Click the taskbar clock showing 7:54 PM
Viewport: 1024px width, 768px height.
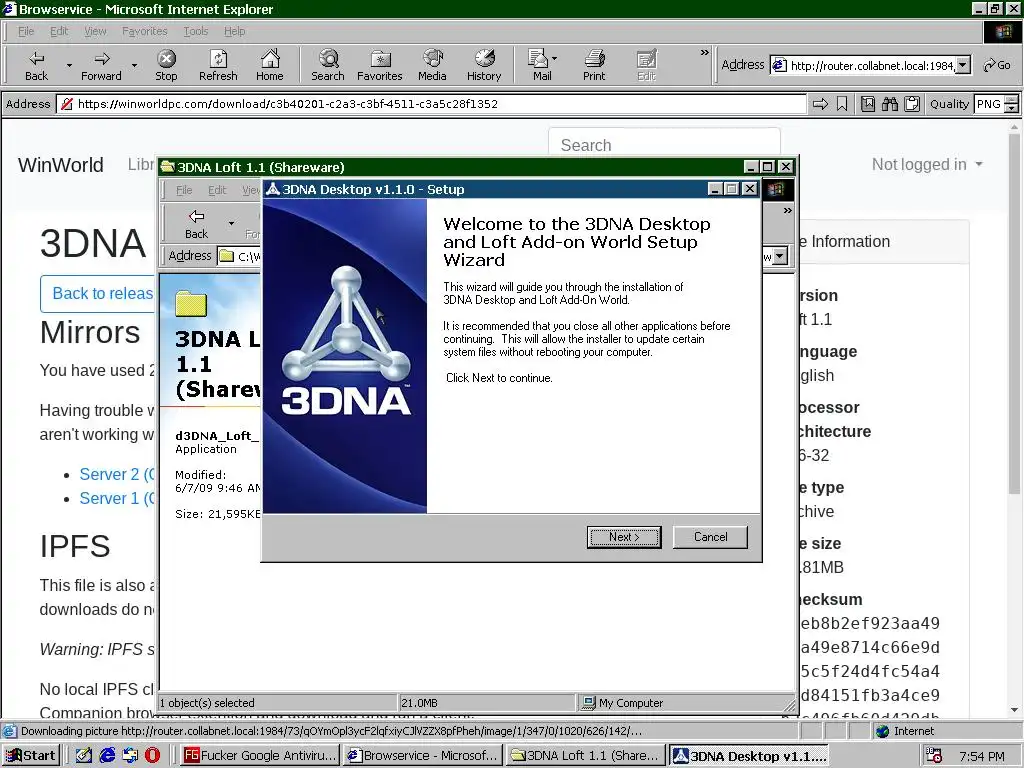click(982, 756)
